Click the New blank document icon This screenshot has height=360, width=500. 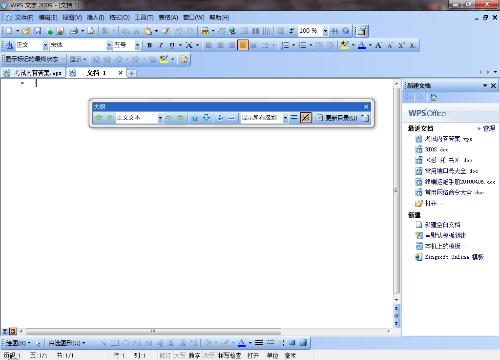(9, 31)
